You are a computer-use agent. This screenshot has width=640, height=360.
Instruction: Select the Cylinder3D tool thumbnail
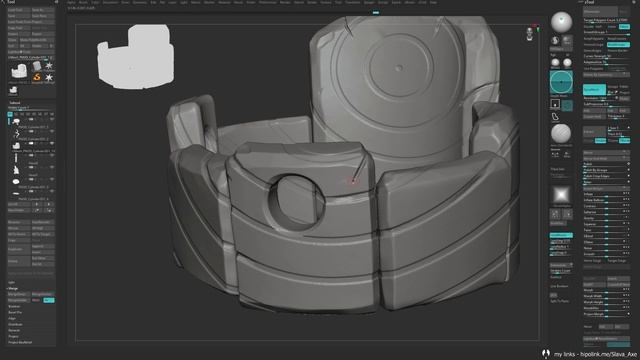tap(37, 66)
